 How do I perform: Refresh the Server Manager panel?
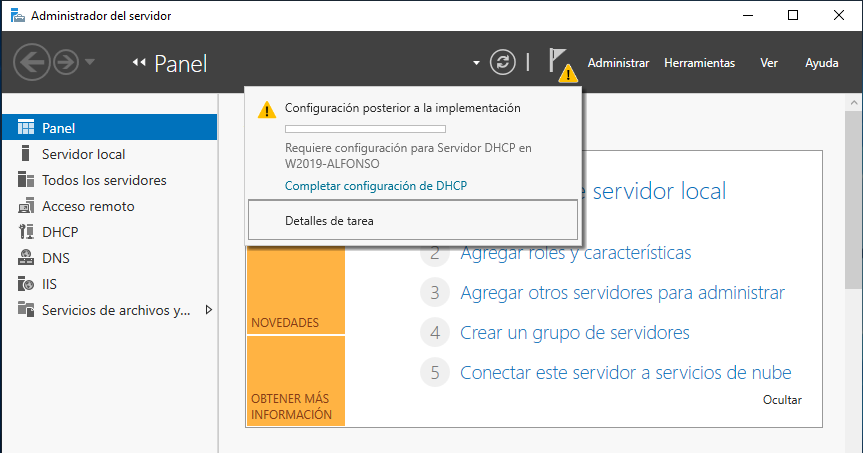(502, 62)
